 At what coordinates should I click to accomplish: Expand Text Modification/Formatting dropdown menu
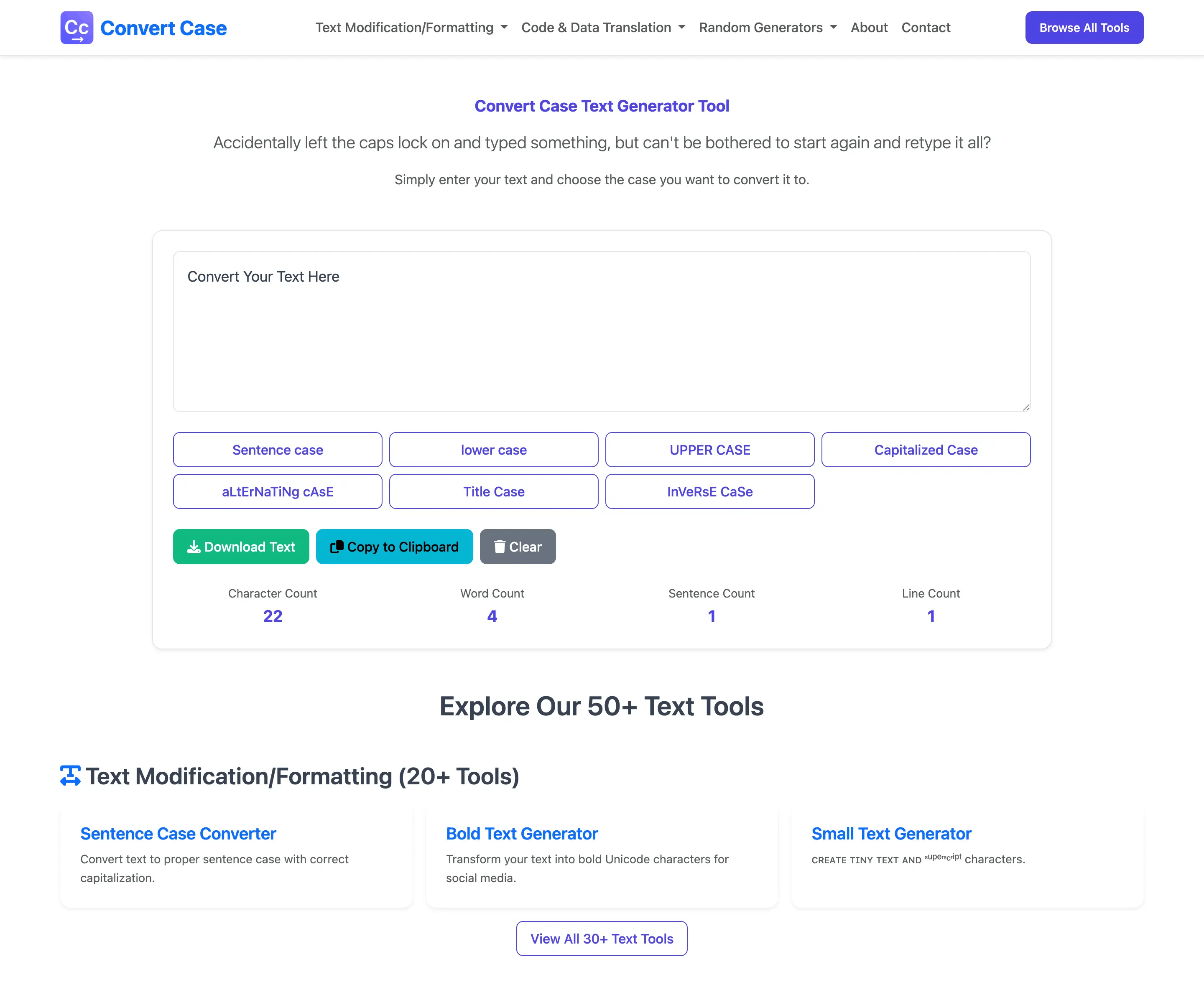point(411,27)
